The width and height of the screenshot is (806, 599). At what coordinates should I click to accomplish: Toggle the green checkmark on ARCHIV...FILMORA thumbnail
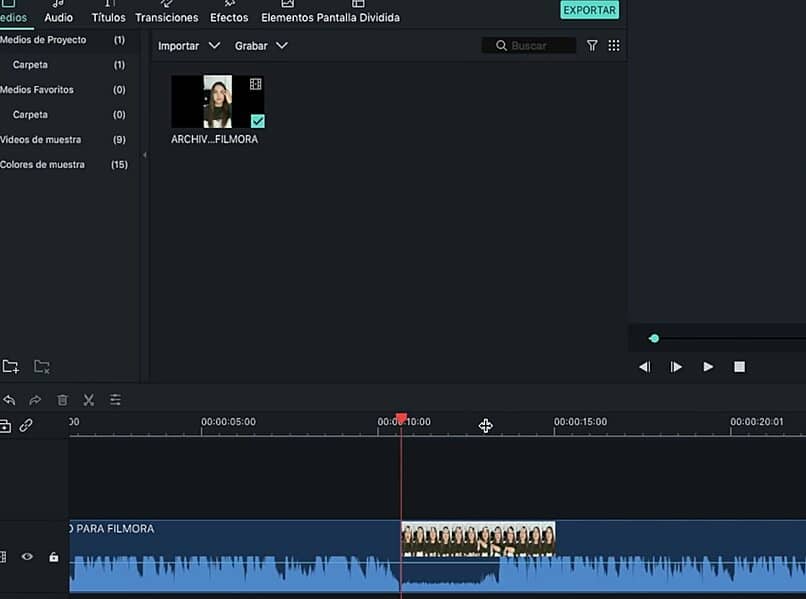click(x=258, y=122)
